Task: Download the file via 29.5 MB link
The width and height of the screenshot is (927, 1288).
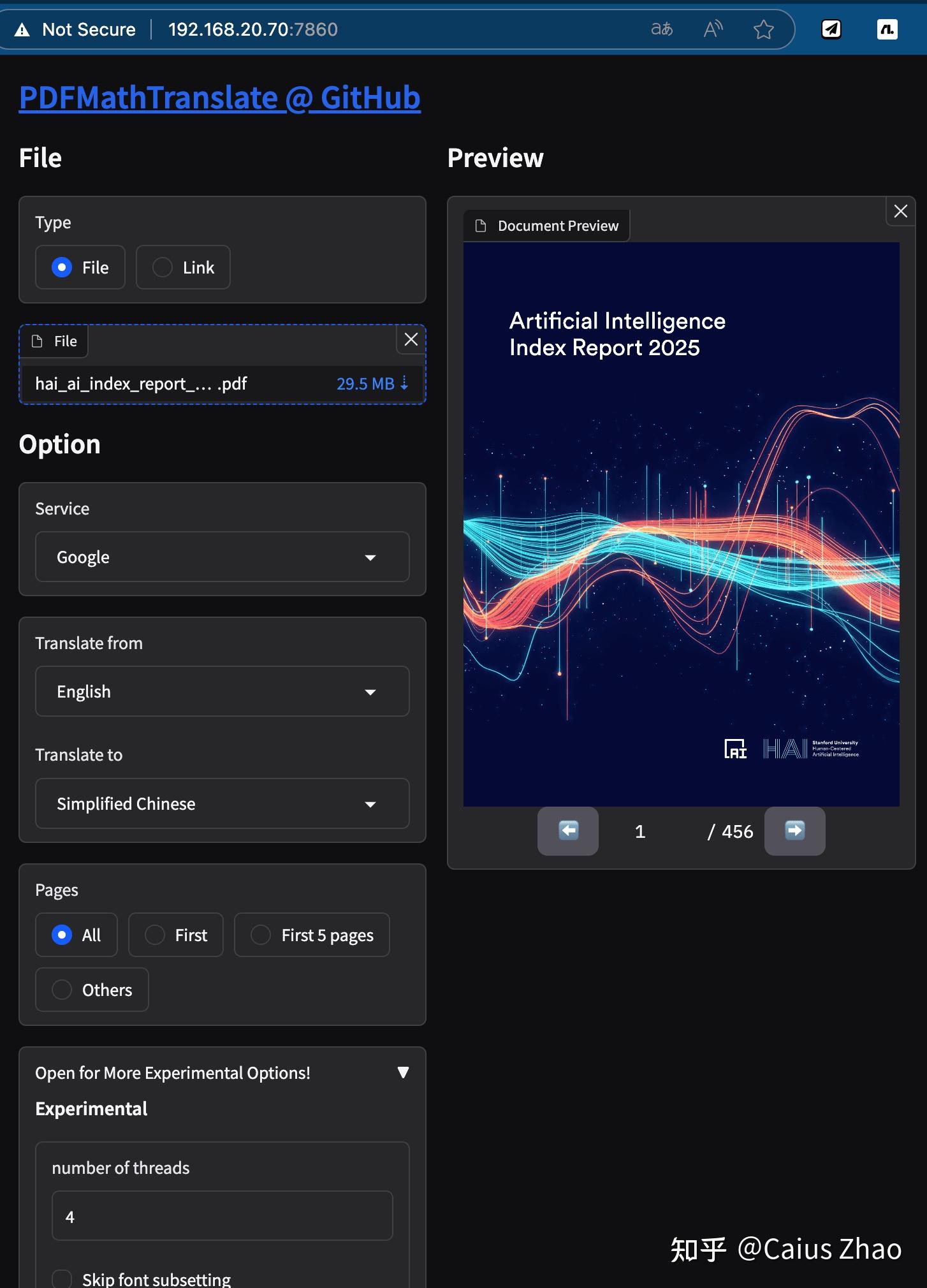Action: coord(372,384)
